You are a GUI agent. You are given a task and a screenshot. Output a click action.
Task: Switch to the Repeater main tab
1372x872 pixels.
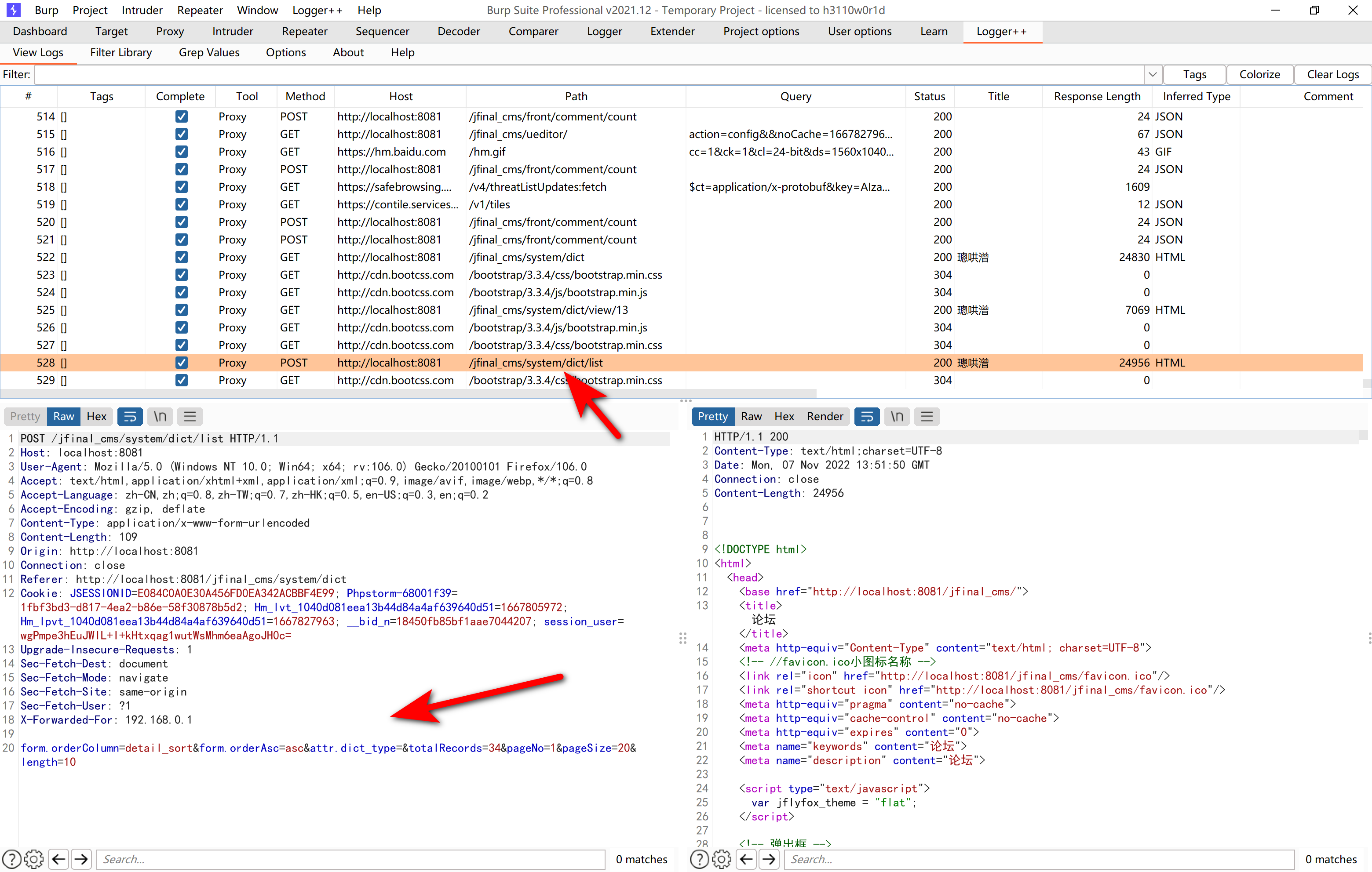[x=304, y=31]
